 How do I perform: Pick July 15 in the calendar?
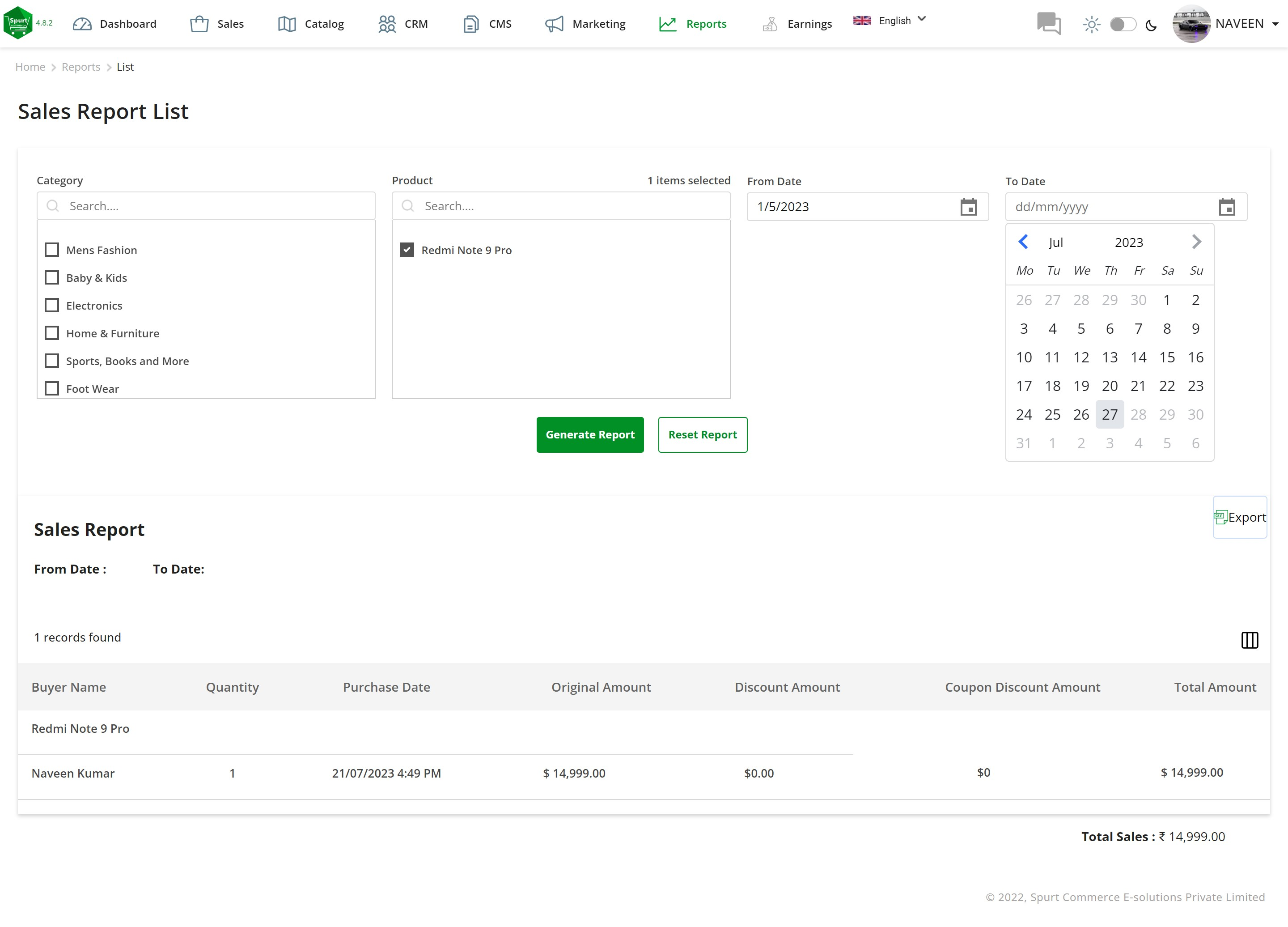click(x=1166, y=357)
